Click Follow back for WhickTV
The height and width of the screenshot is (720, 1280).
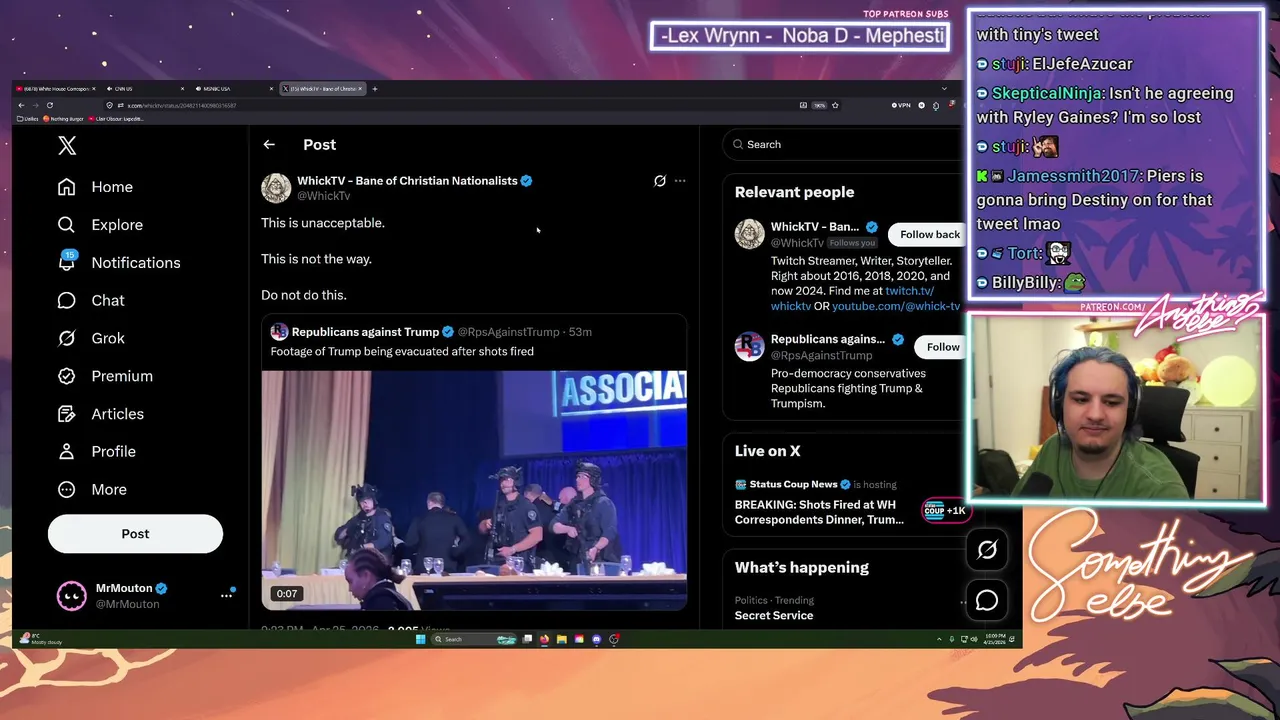click(x=929, y=235)
